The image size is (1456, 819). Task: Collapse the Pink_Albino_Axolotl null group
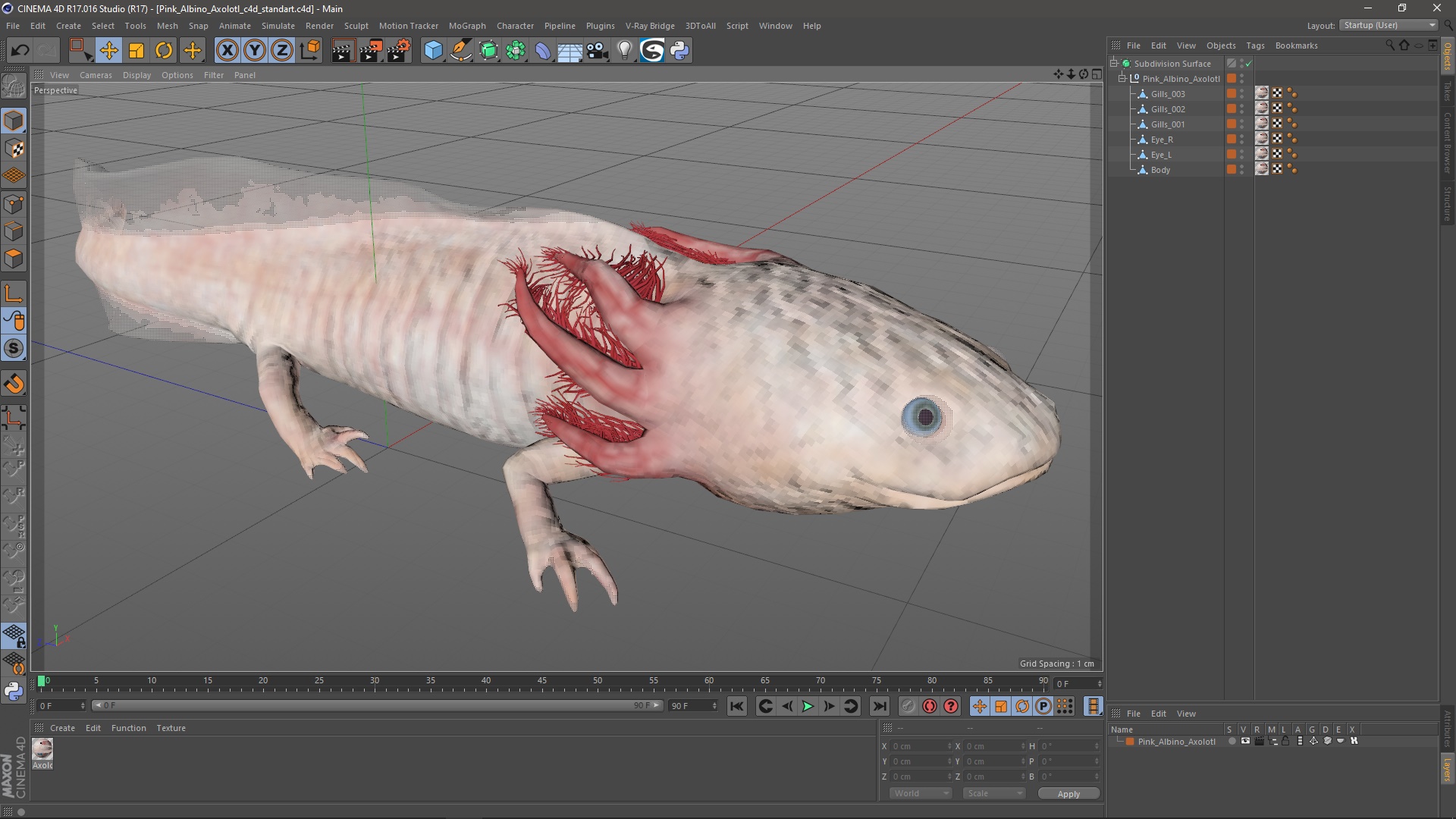point(1122,79)
